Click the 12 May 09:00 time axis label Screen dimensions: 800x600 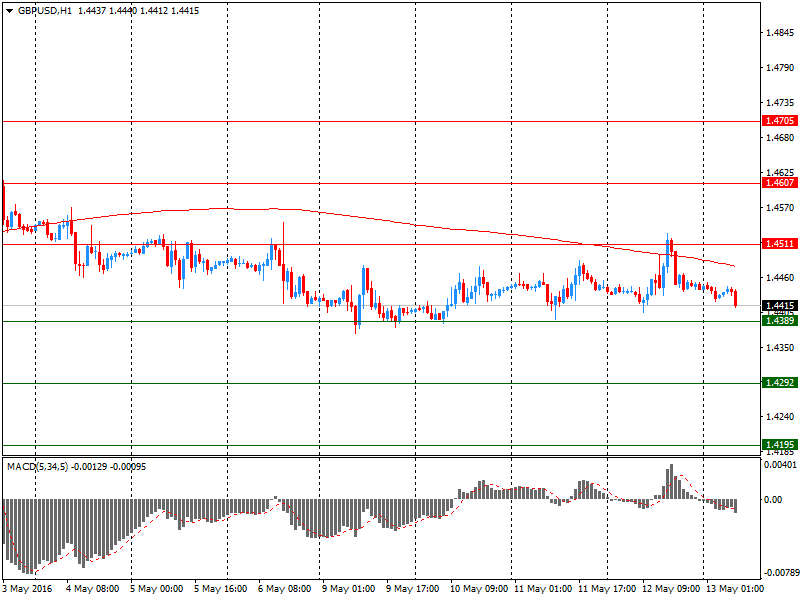click(x=671, y=589)
